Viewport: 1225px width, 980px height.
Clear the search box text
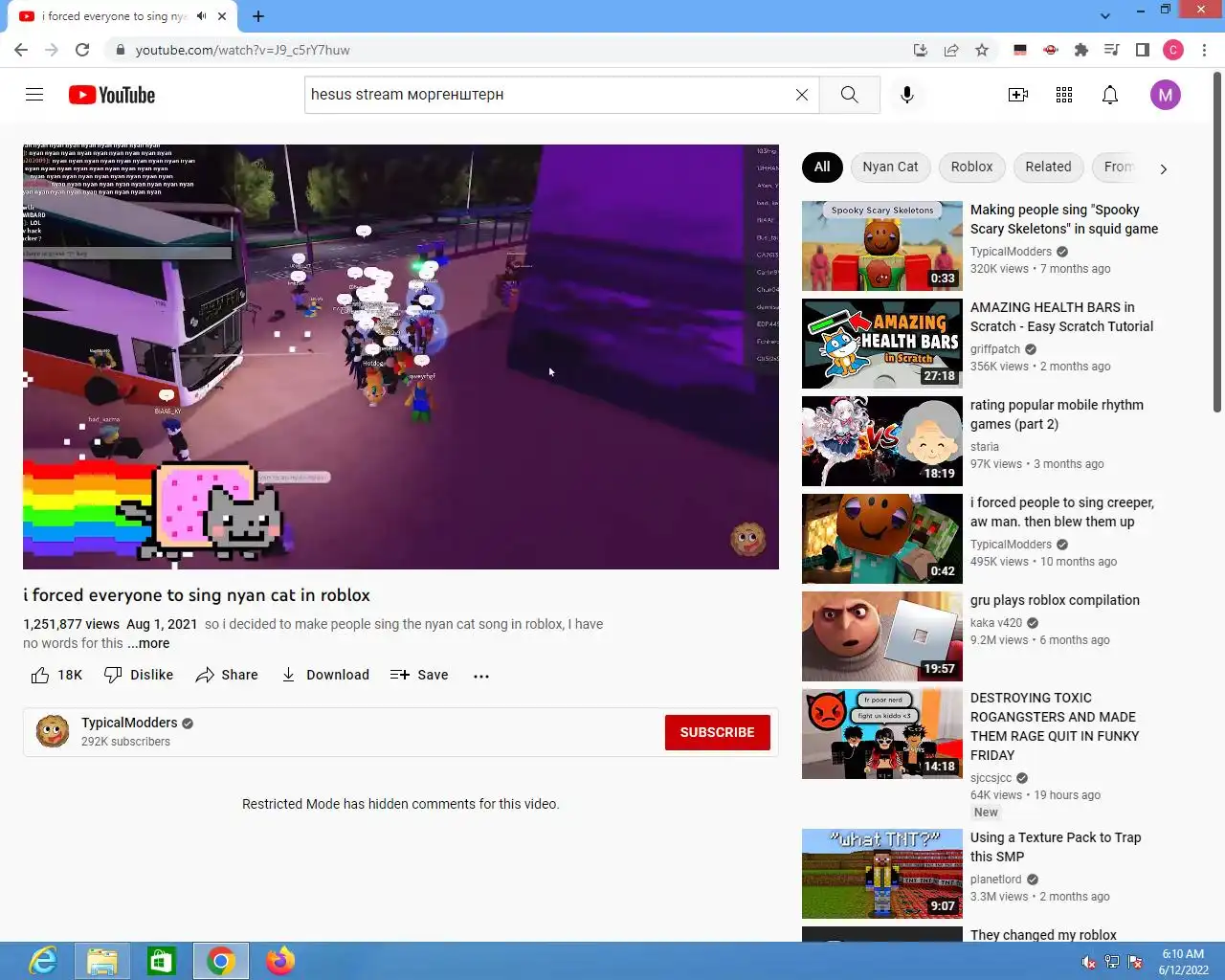point(802,95)
